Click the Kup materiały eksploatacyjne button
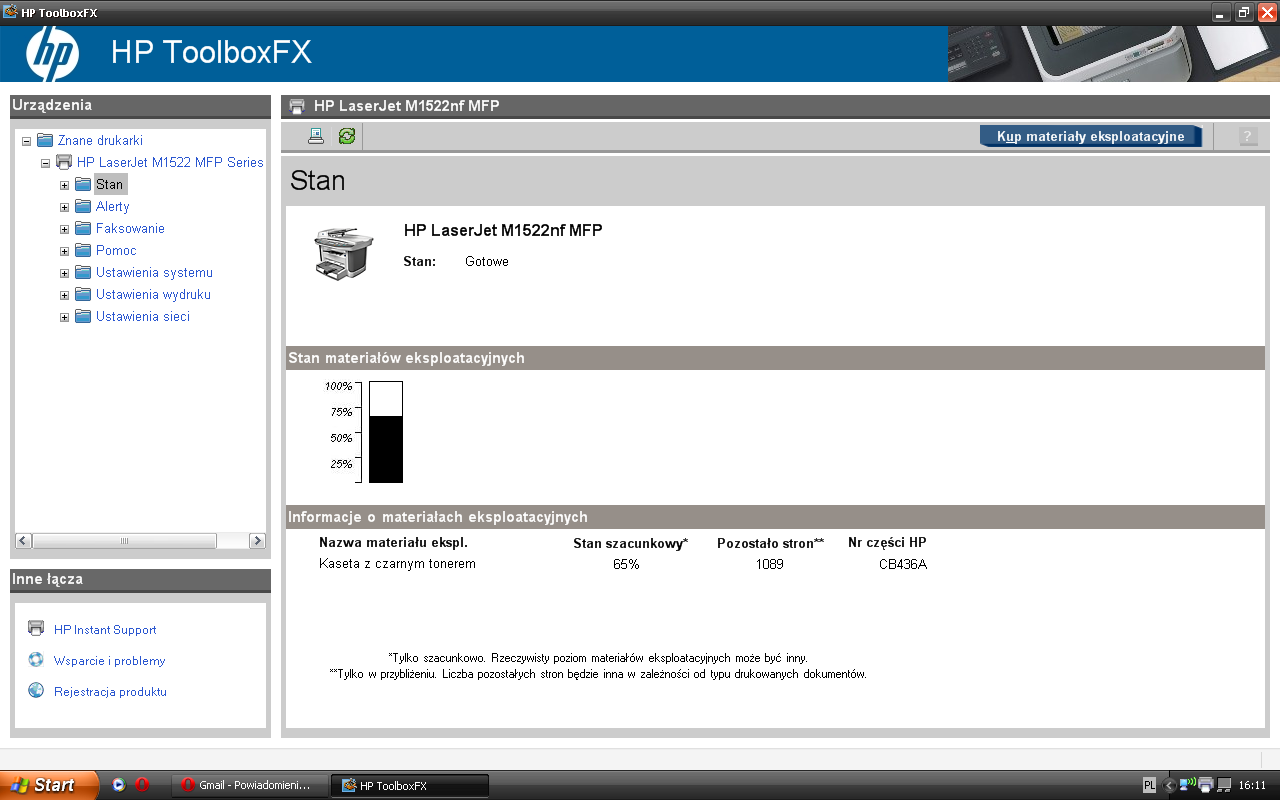The image size is (1280, 800). (1091, 136)
